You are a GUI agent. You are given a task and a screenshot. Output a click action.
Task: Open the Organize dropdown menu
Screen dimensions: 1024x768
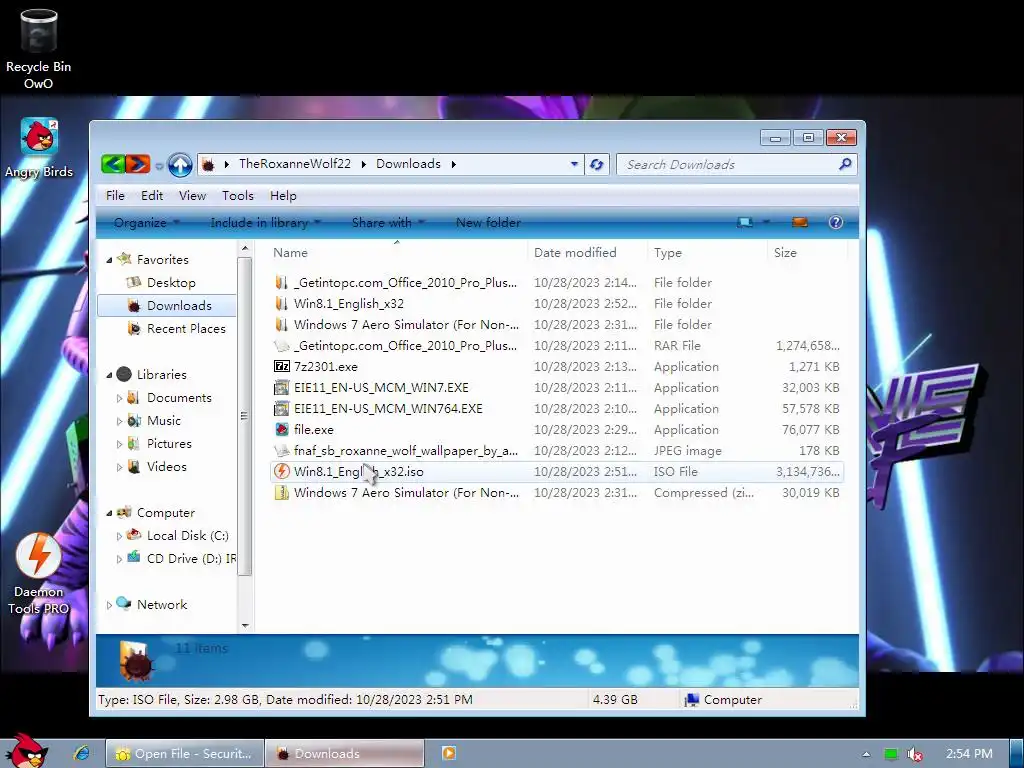(146, 223)
